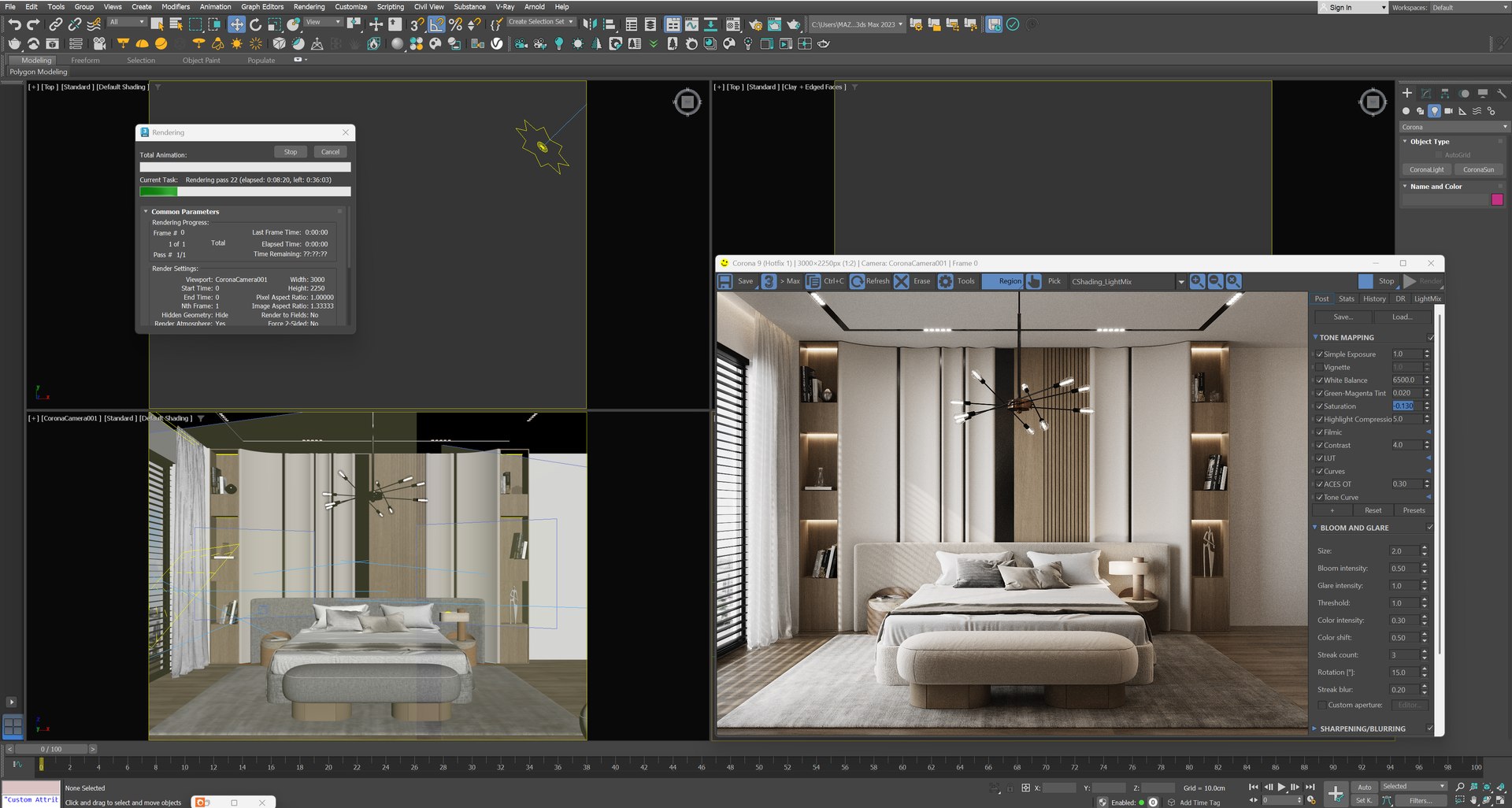Click the ViewCube in the top-left viewport
Viewport: 1512px width, 808px height.
[687, 102]
